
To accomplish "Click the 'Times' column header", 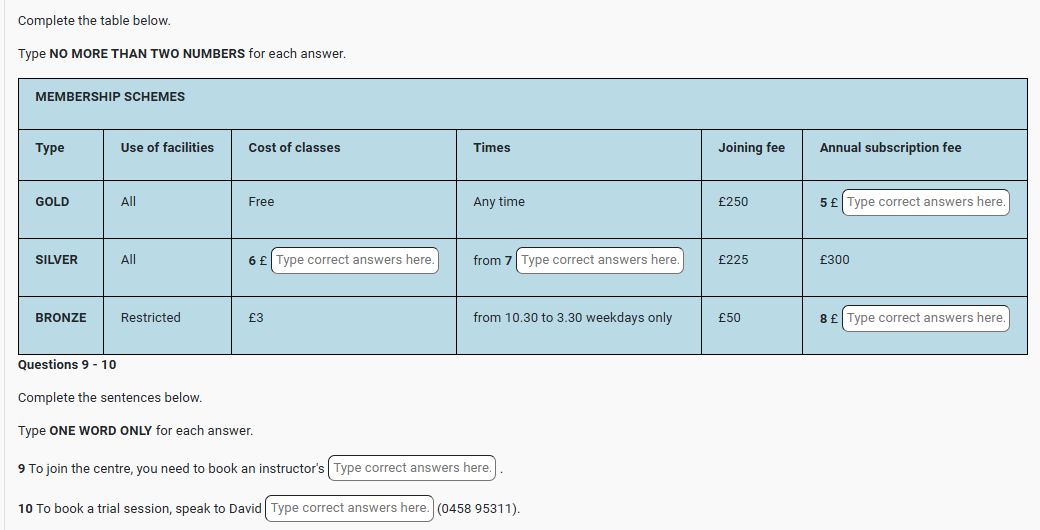I will [491, 148].
